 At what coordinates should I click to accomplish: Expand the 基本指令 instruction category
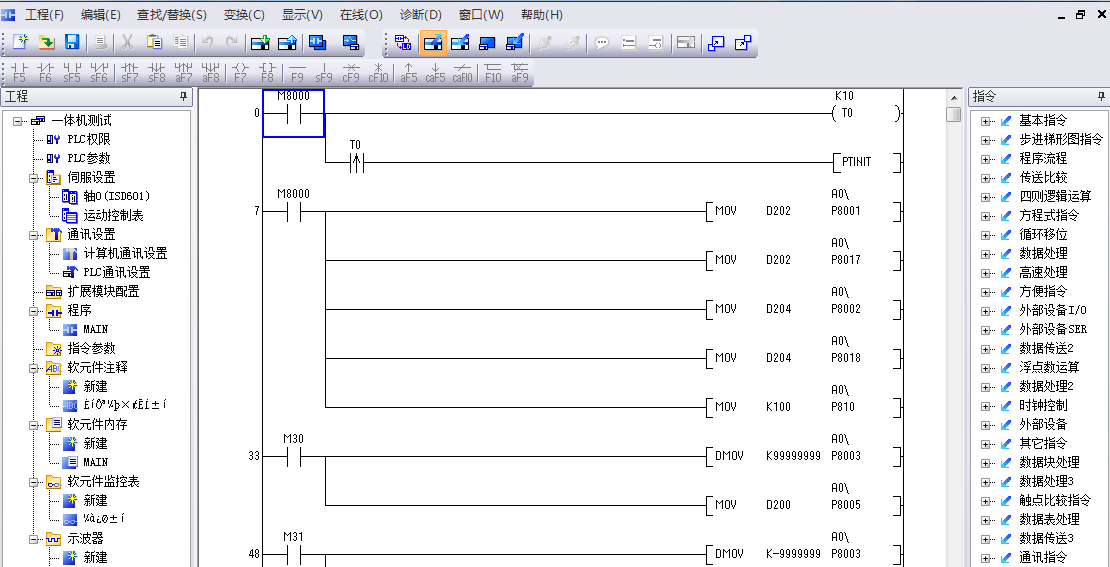(986, 121)
